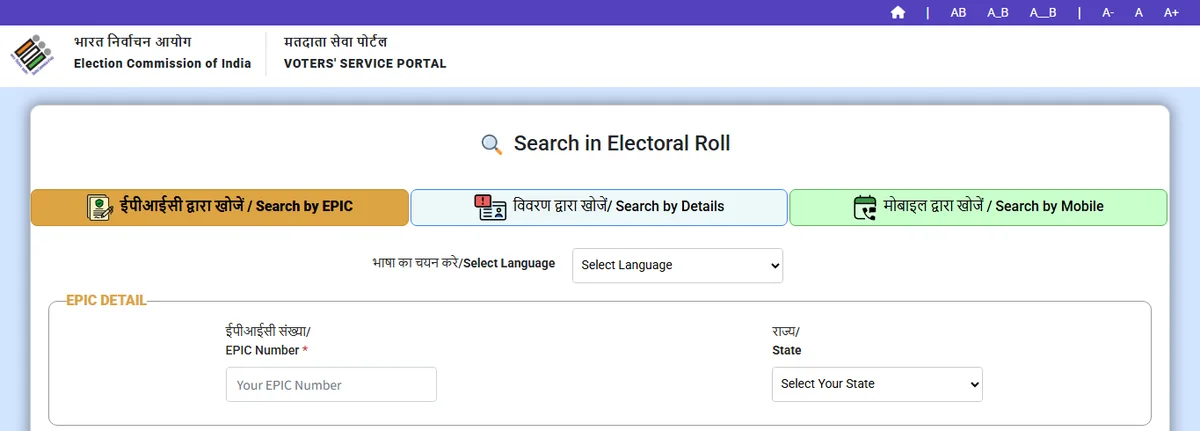Go to the home page icon
Image resolution: width=1200 pixels, height=431 pixels.
(898, 12)
